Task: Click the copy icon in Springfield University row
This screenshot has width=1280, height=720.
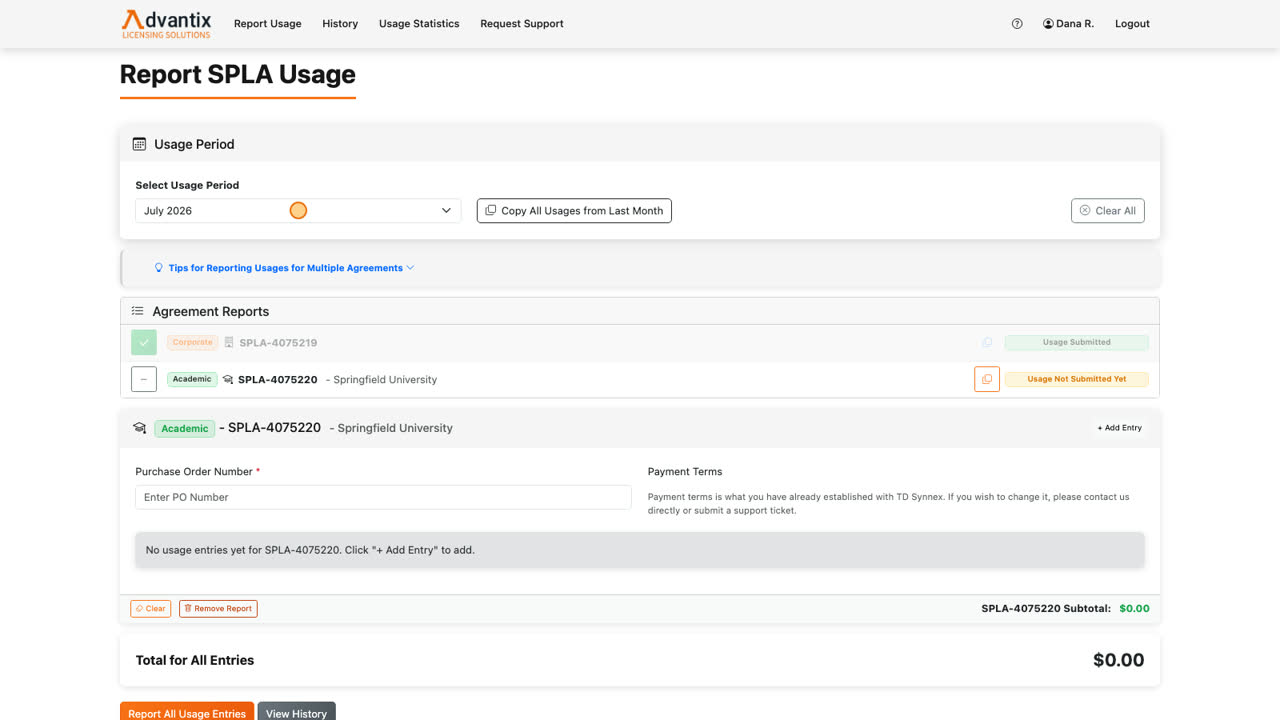Action: tap(987, 380)
